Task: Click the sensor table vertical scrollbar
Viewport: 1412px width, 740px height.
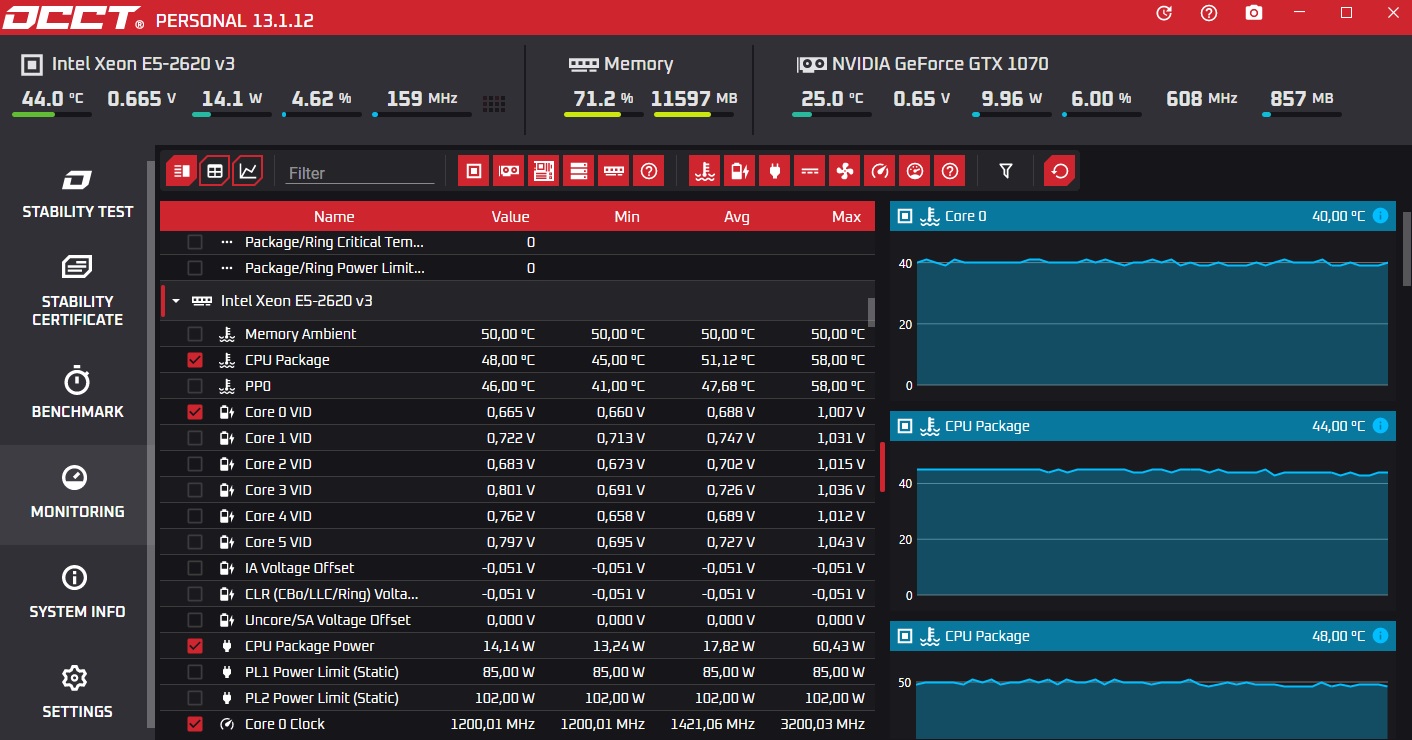Action: pos(871,312)
